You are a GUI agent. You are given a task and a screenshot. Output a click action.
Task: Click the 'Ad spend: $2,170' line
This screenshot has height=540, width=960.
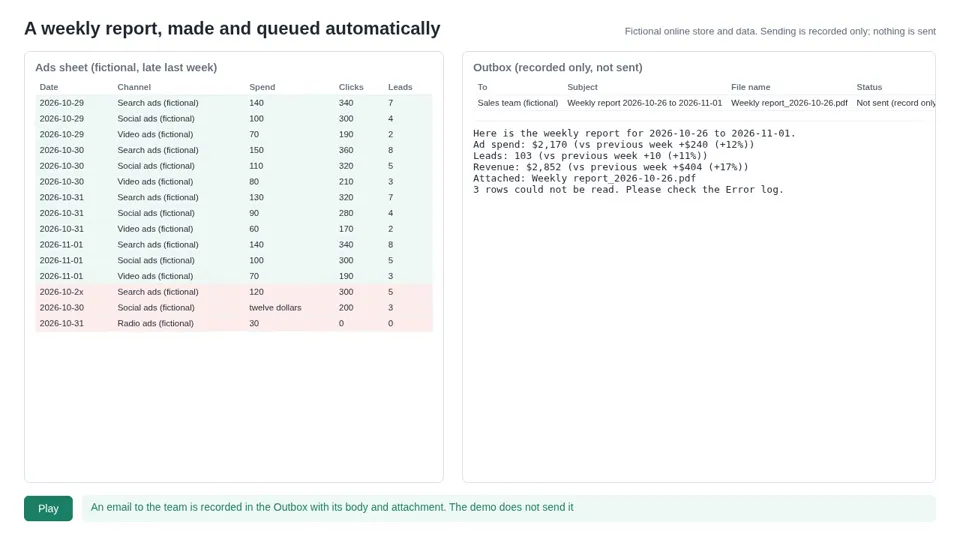click(613, 144)
